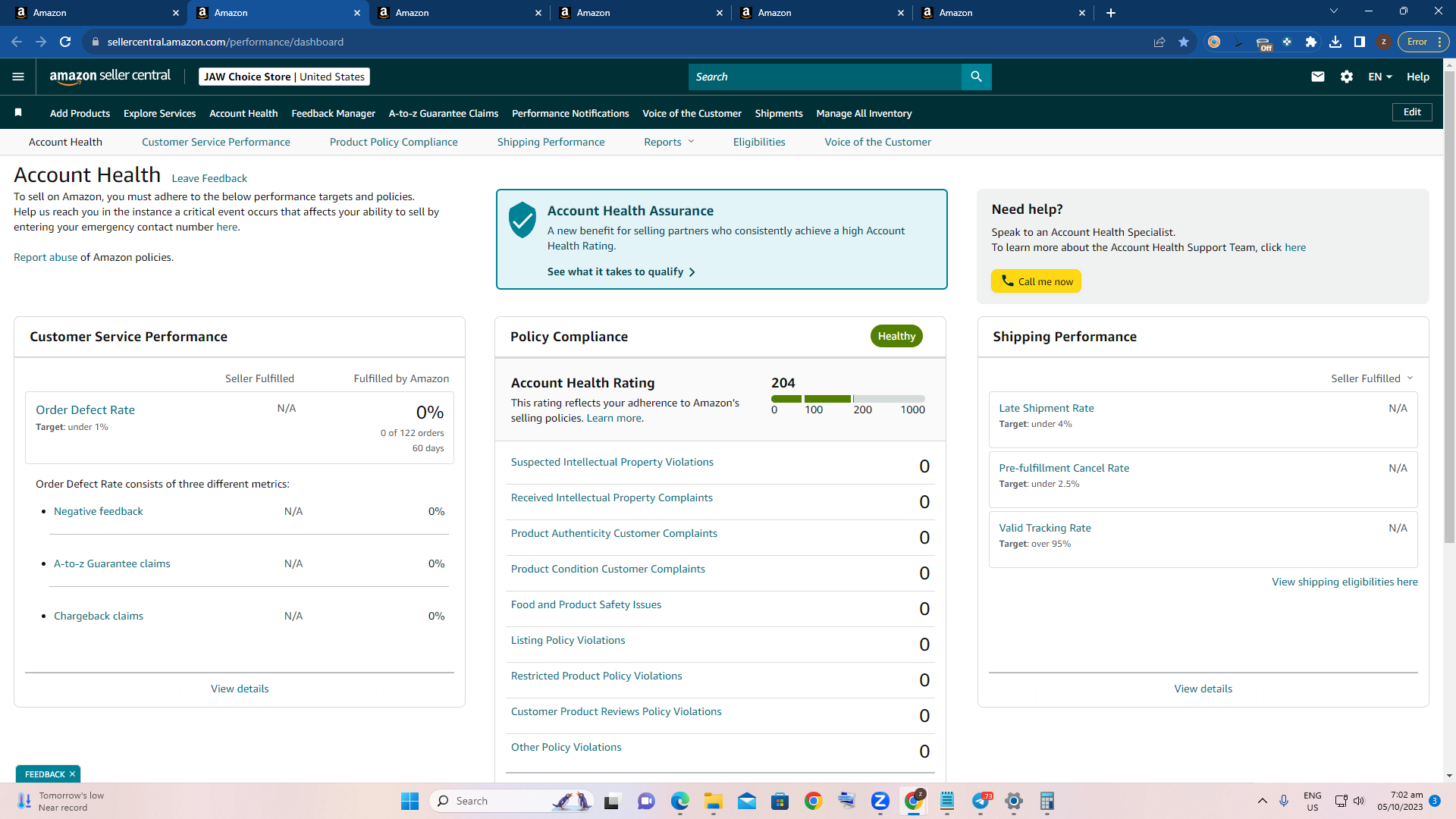
Task: Click the Call me now button
Action: tap(1036, 281)
